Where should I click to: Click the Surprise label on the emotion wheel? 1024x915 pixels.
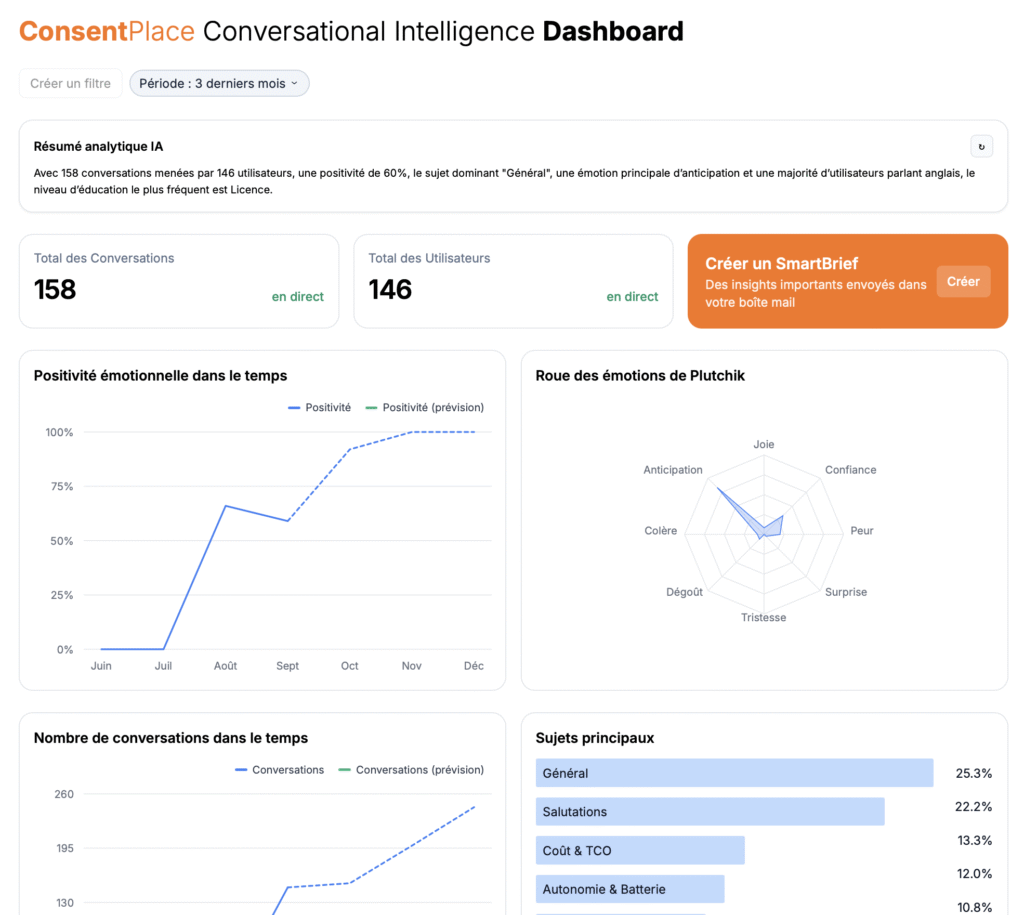[846, 592]
